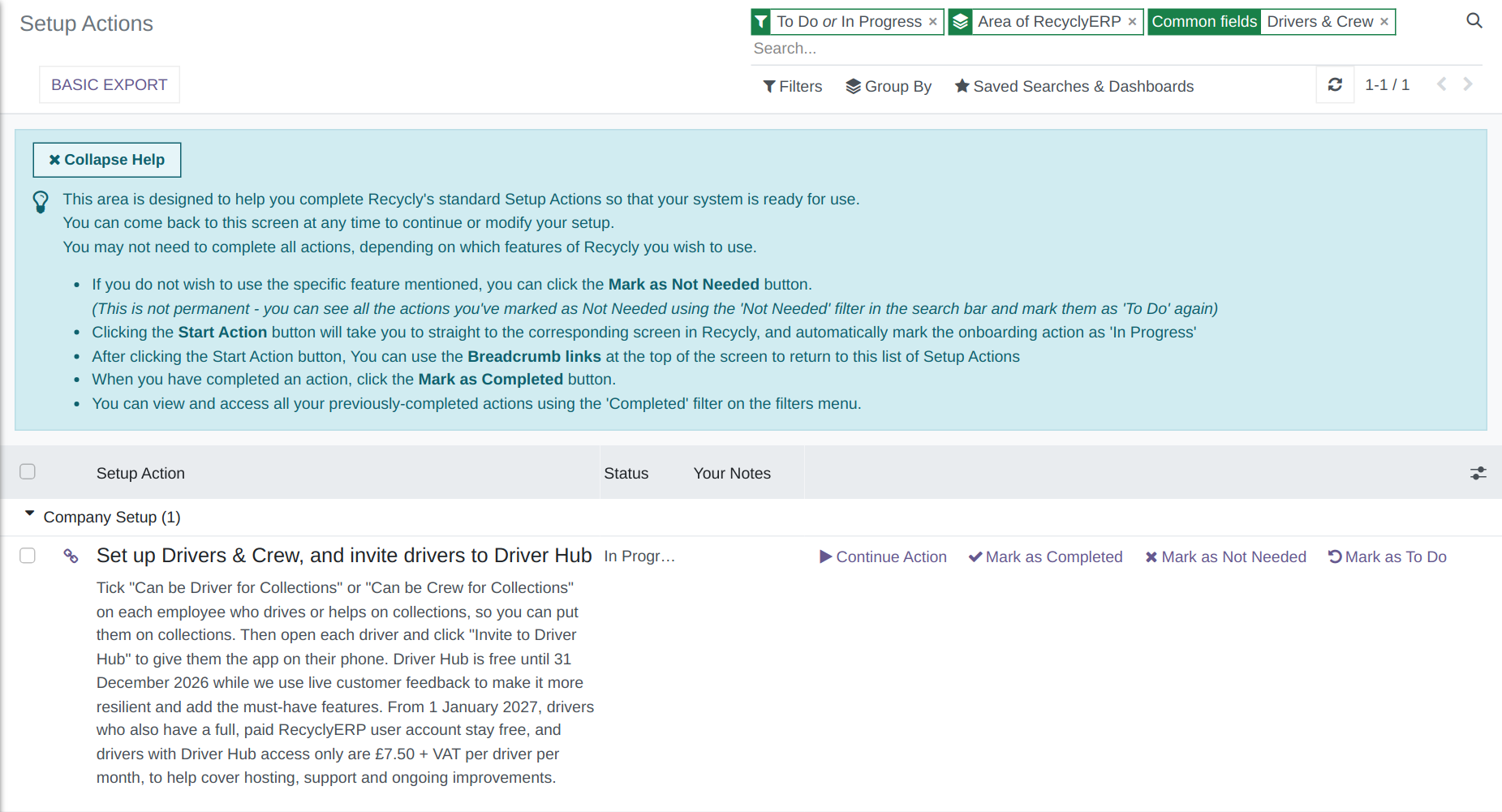Remove the 'Area of RecyclyERP' grouping
The width and height of the screenshot is (1502, 812).
[1132, 22]
